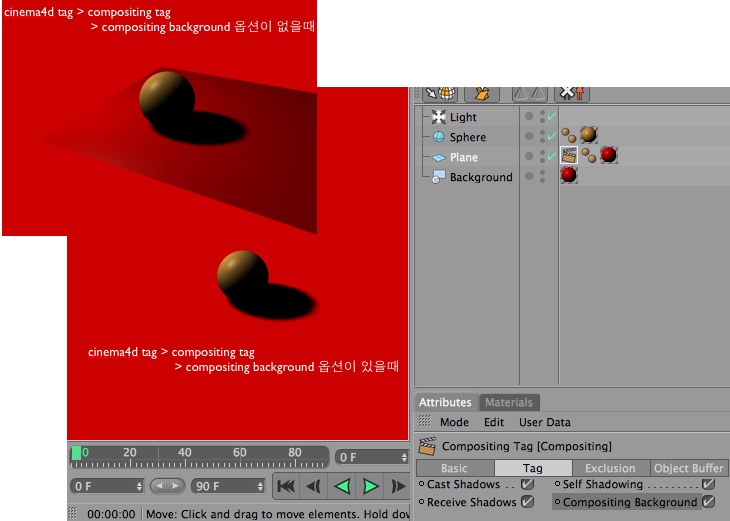Go to start of animation
This screenshot has width=730, height=521.
286,487
